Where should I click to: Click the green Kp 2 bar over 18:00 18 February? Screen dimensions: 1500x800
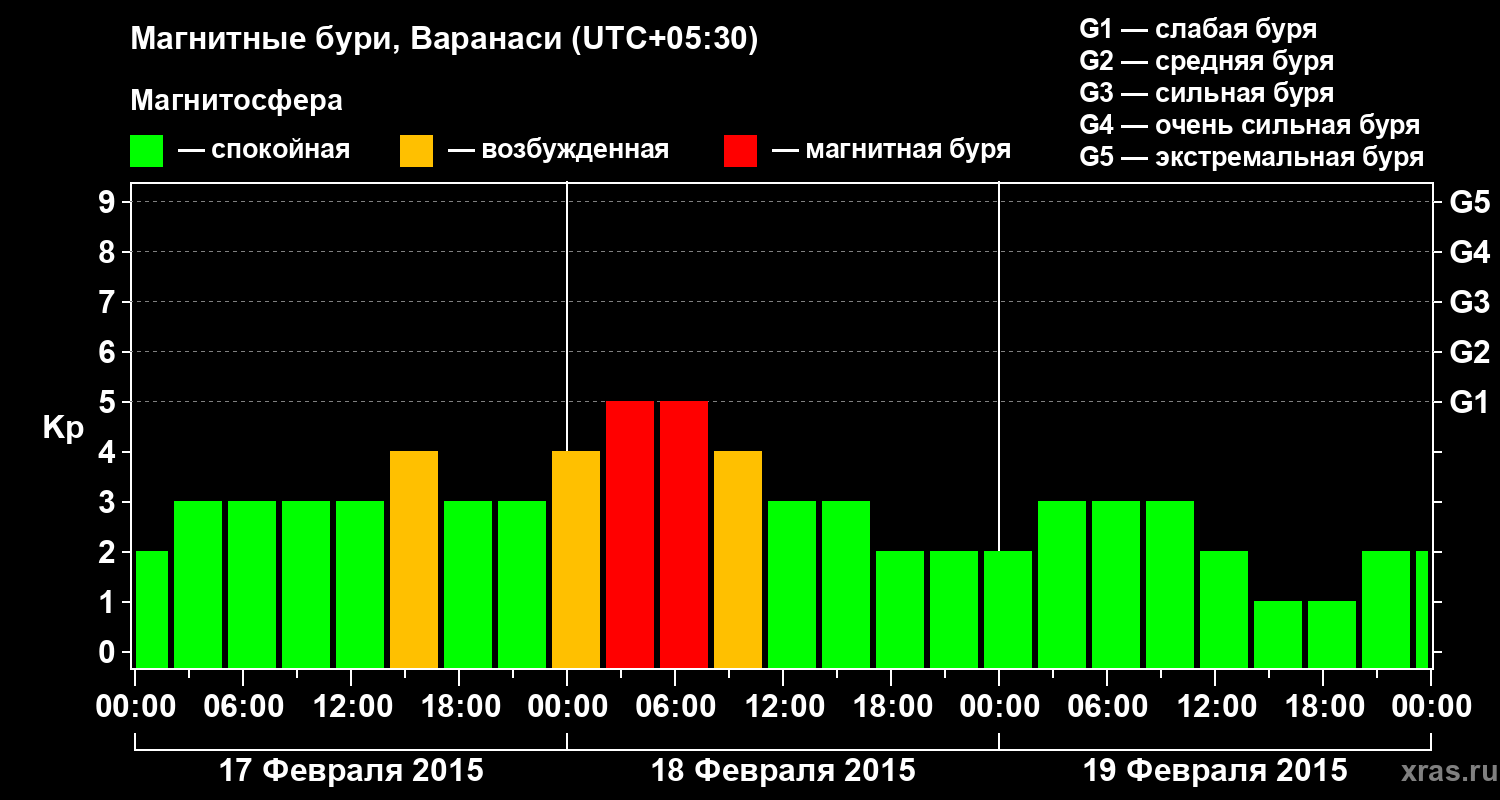pos(900,609)
